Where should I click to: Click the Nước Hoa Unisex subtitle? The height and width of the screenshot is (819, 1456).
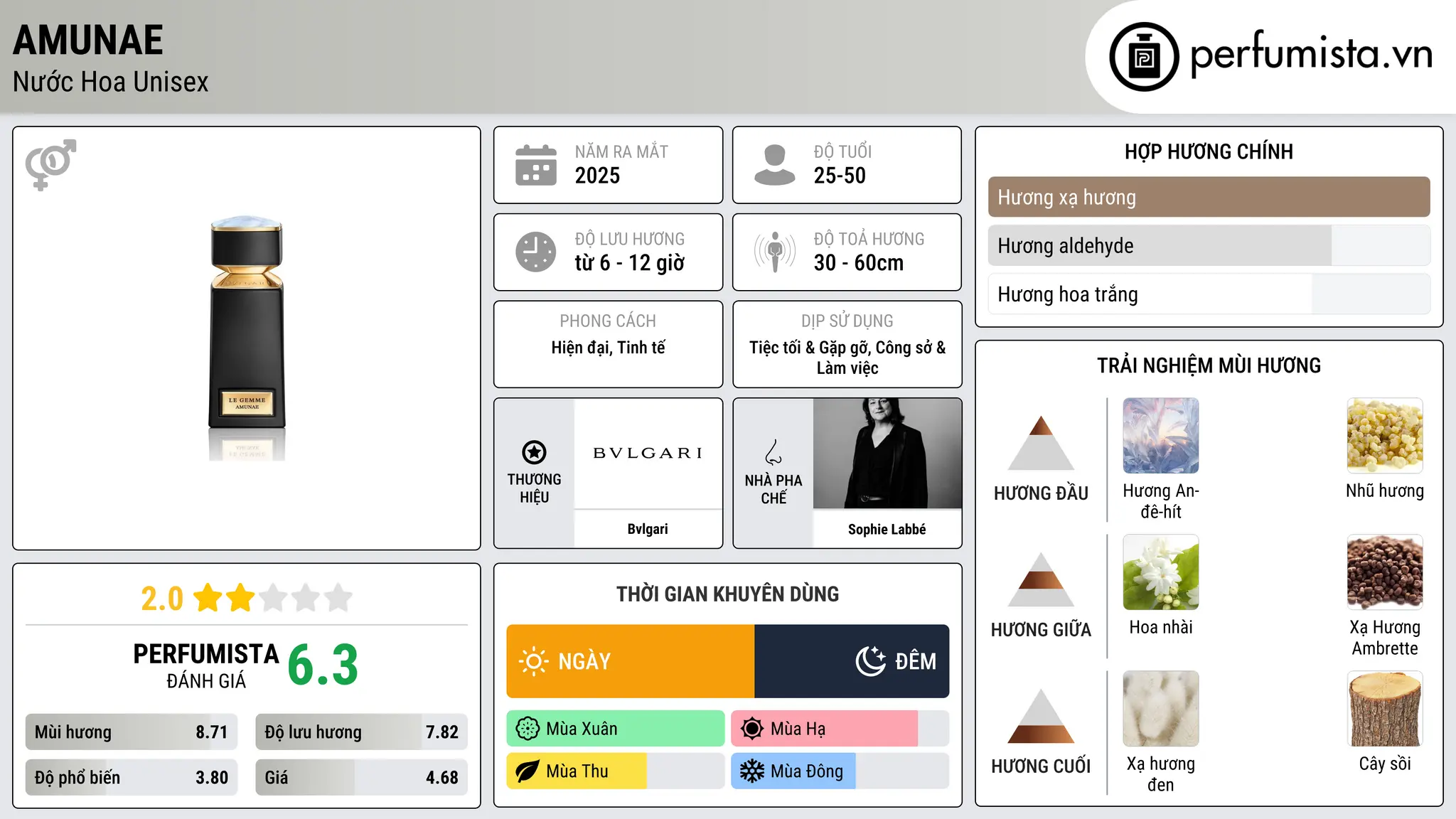[x=111, y=82]
